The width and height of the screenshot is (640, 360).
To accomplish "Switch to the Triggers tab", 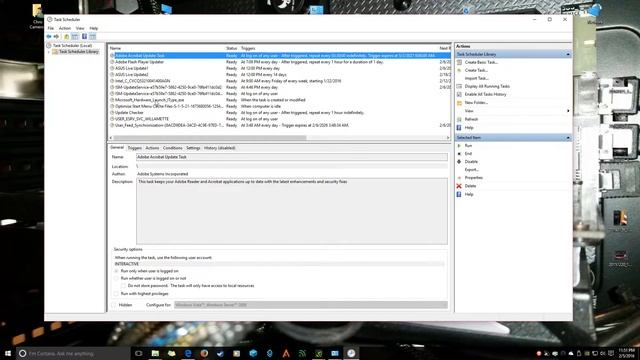I will 134,148.
